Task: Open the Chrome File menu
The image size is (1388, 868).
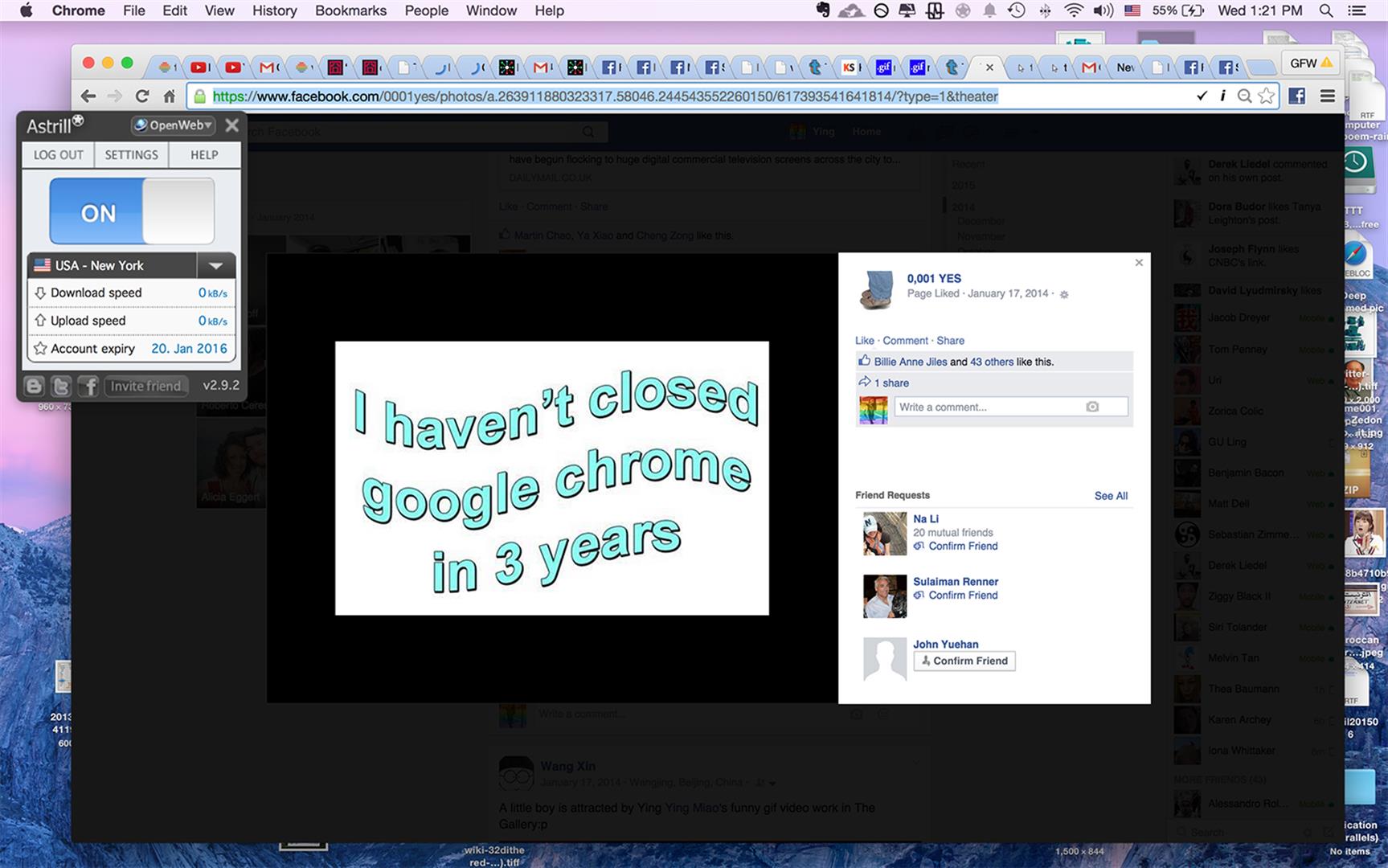Action: point(134,10)
